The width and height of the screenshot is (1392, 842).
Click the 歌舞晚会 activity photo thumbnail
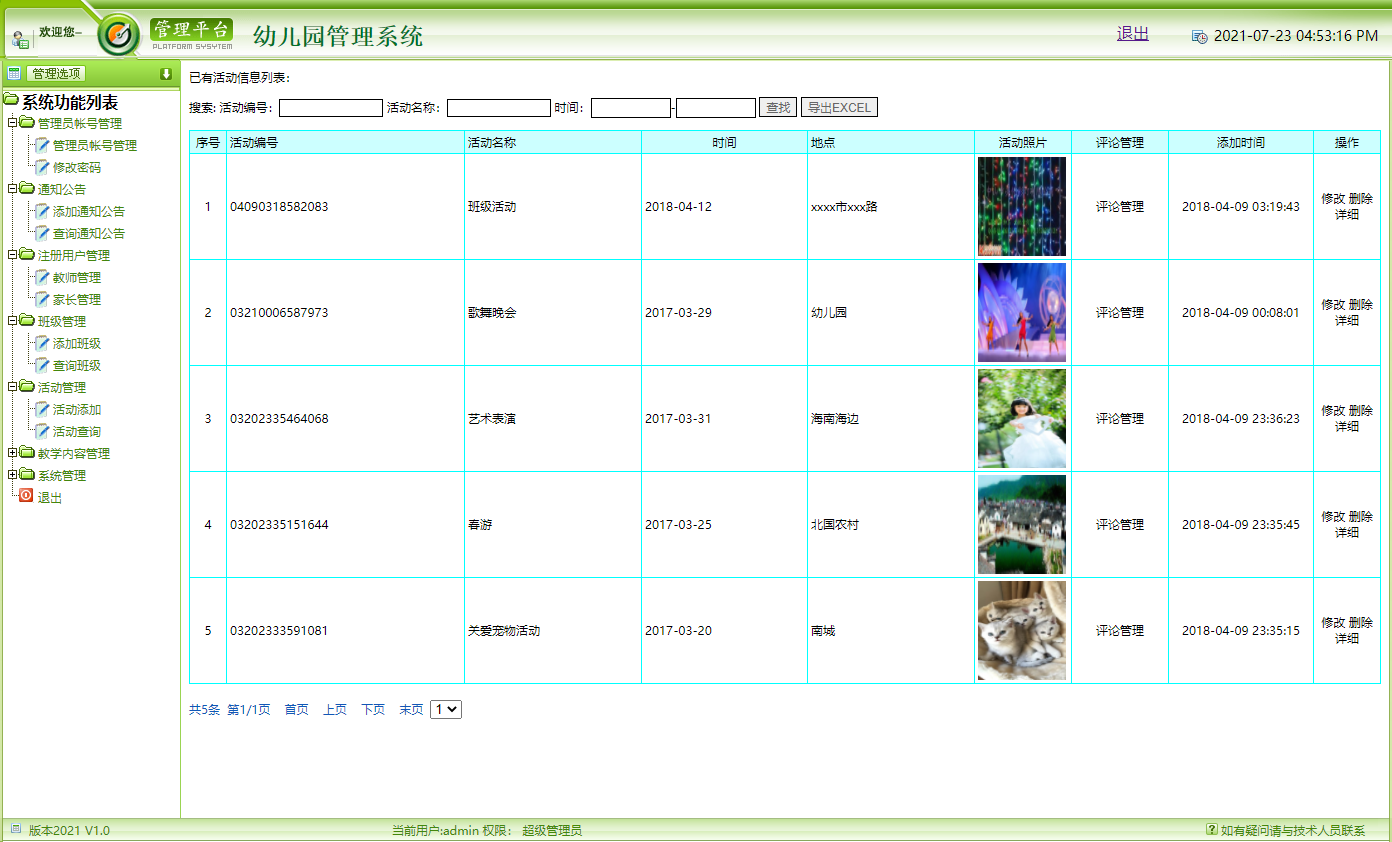[x=1021, y=312]
